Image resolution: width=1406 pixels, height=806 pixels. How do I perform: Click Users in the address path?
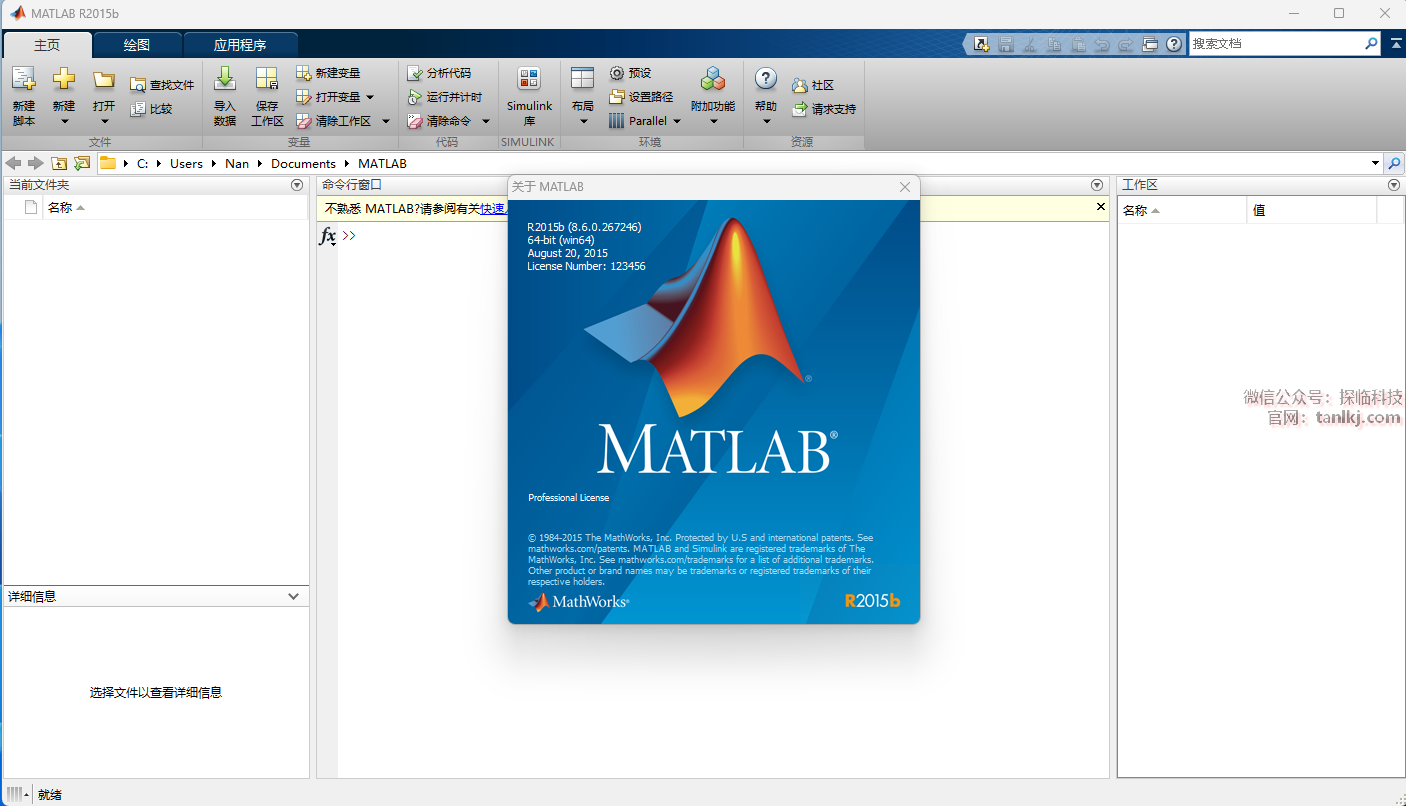[186, 163]
